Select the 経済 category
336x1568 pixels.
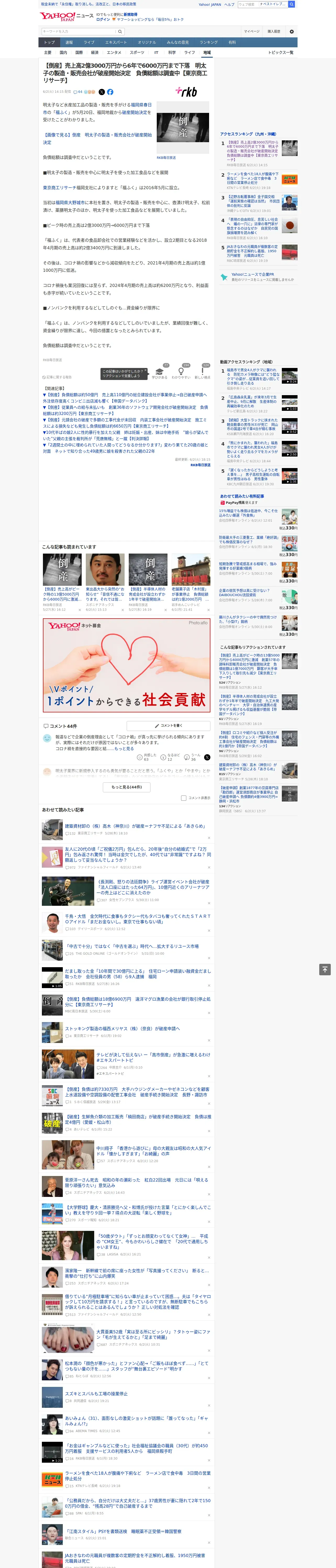click(94, 53)
